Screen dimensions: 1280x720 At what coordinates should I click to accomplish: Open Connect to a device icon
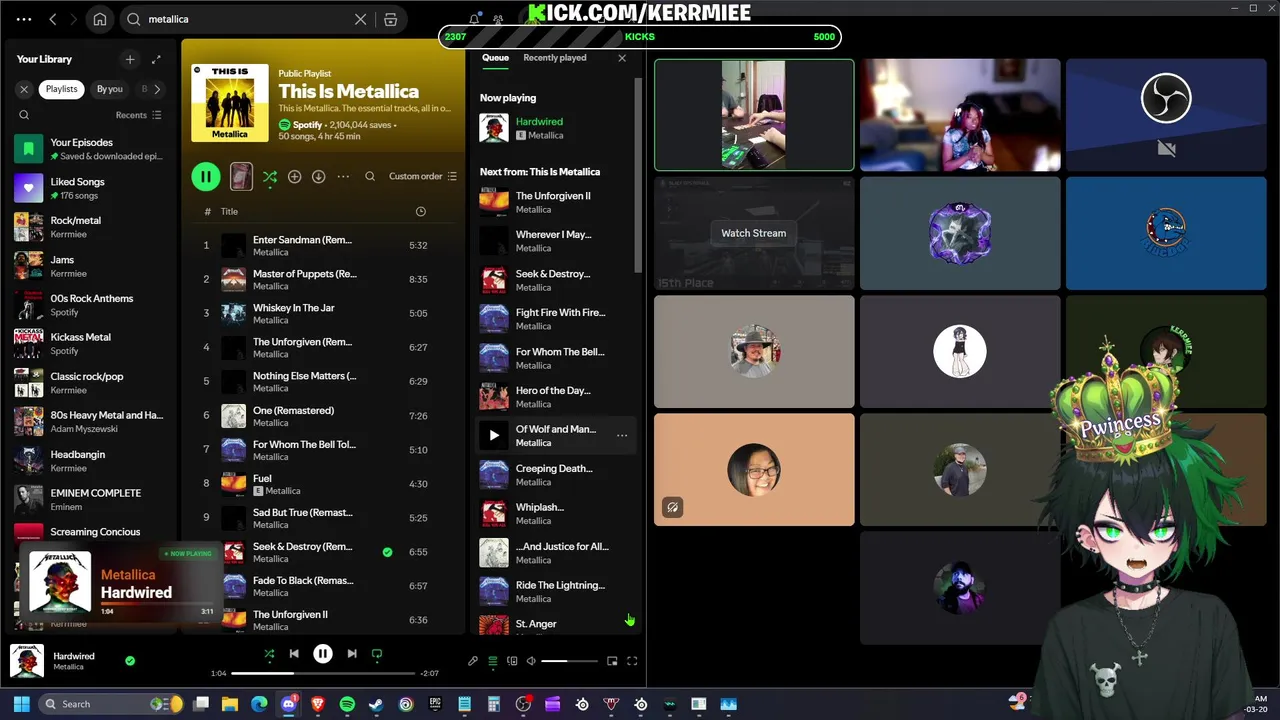pyautogui.click(x=512, y=661)
